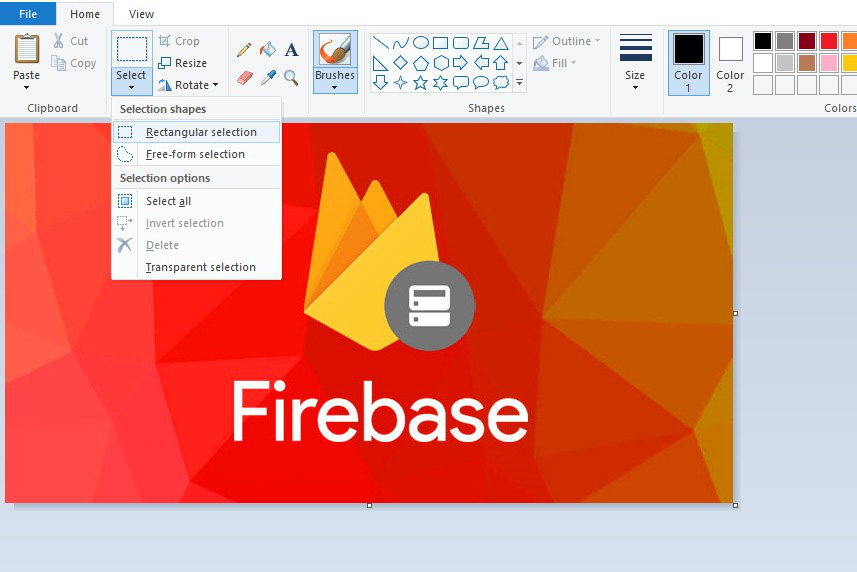The width and height of the screenshot is (857, 572).
Task: Expand the Rotate dropdown
Action: pos(189,85)
